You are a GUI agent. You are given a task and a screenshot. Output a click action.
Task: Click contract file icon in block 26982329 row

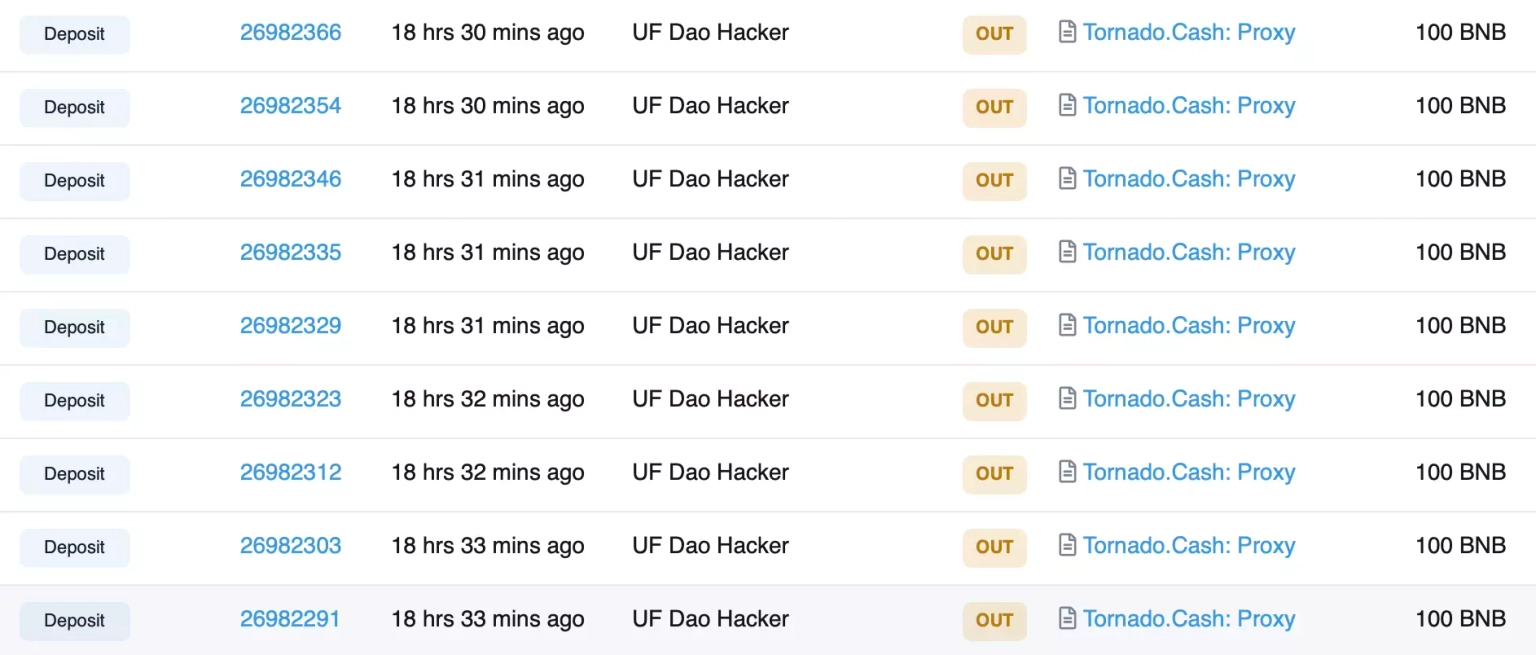tap(1067, 325)
